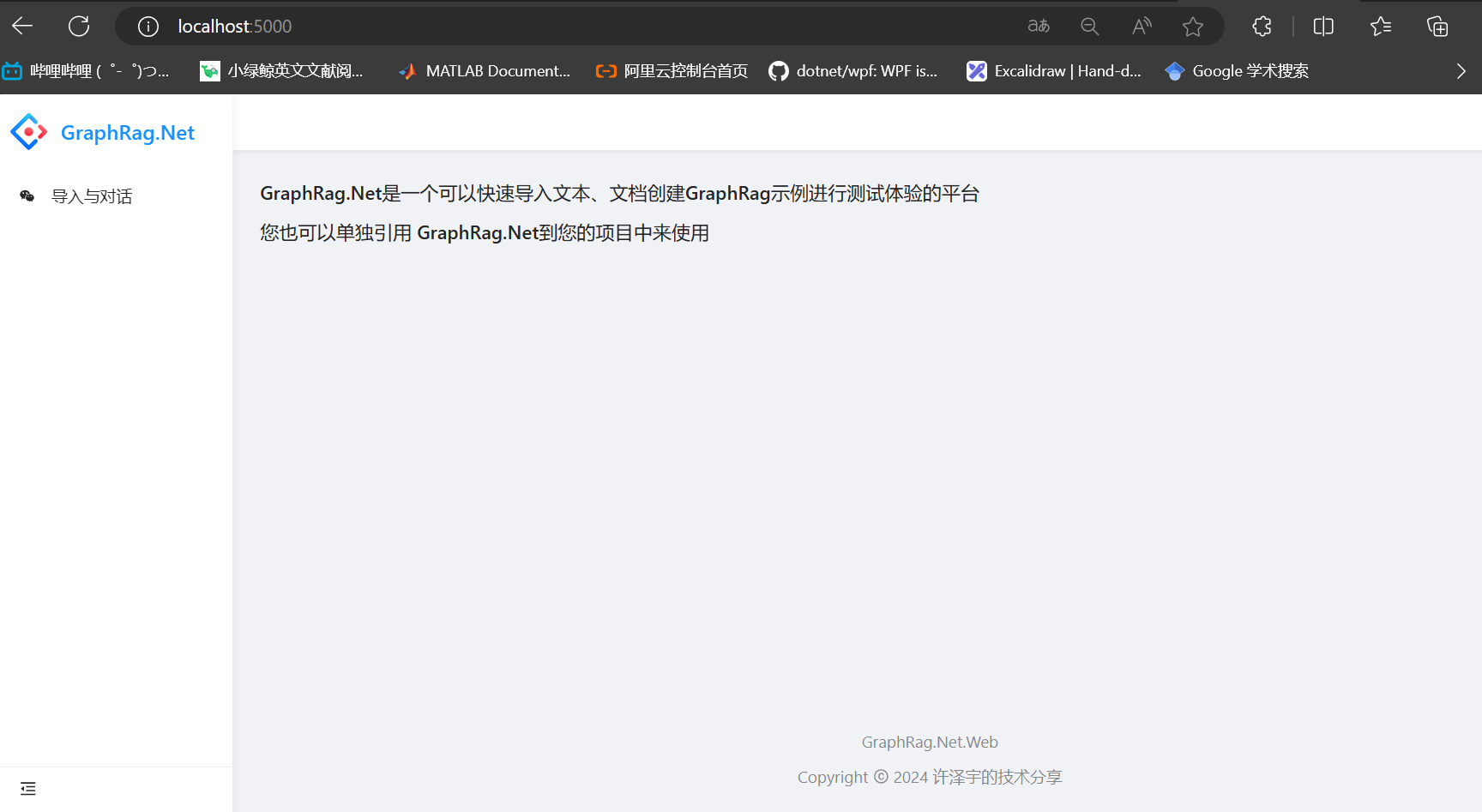Click the GraphRag.Net title text
Screen dimensions: 1482x812
(x=128, y=133)
